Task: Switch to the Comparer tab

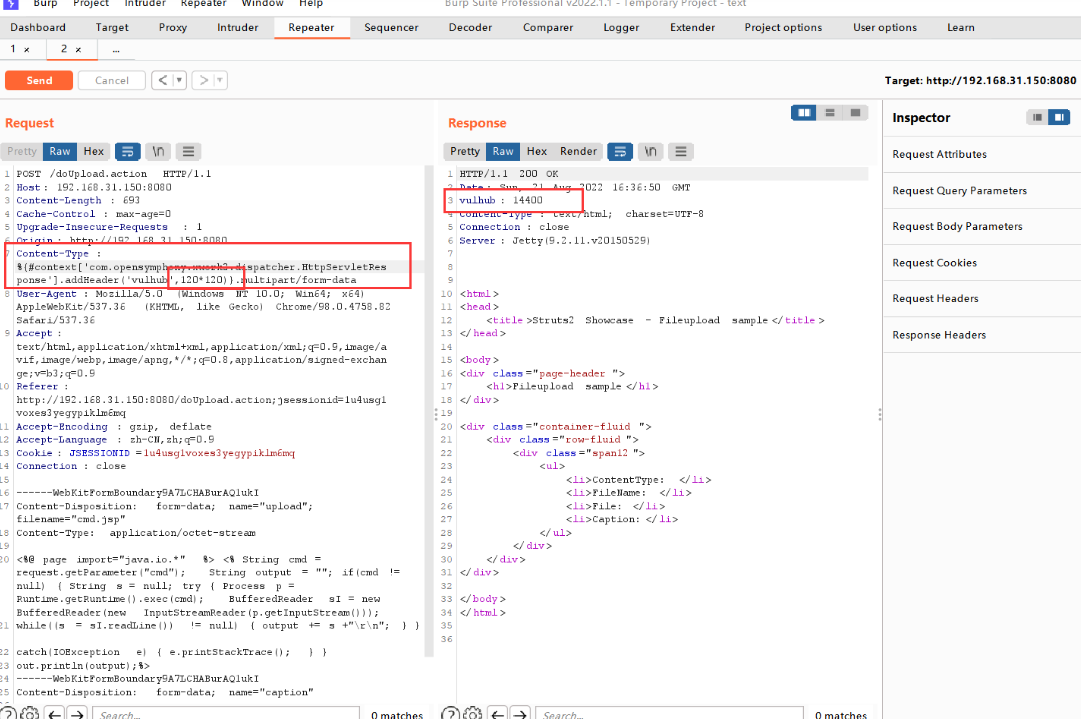Action: [x=547, y=28]
